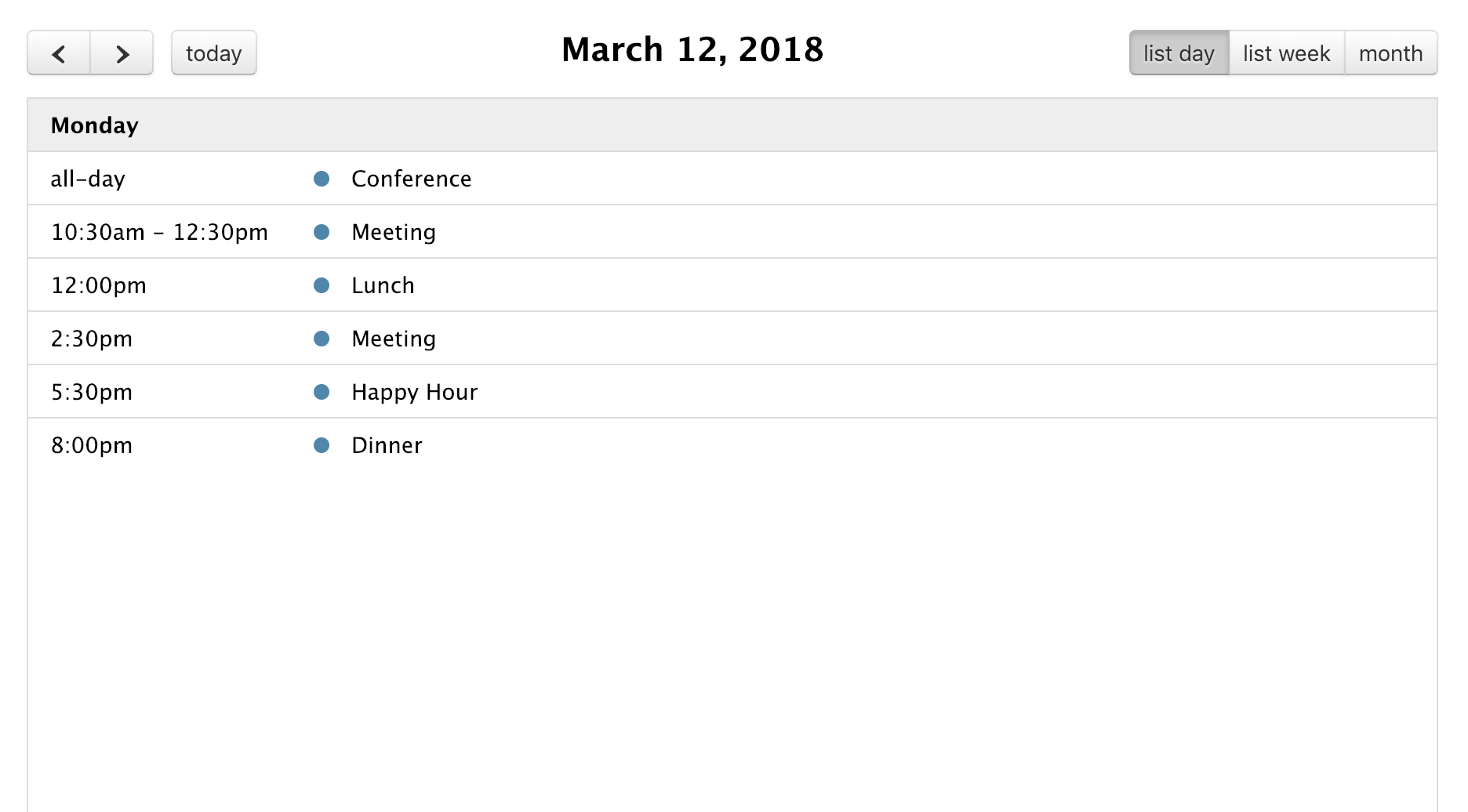Select the blue dot beside Conference
The image size is (1468, 812).
[x=322, y=178]
